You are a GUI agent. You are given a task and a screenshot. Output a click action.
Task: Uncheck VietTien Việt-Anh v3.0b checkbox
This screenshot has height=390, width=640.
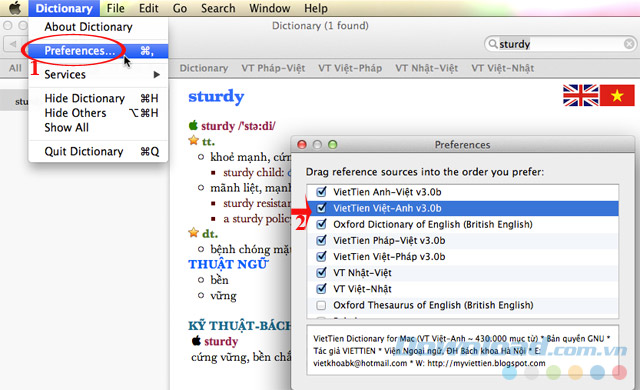pos(322,208)
